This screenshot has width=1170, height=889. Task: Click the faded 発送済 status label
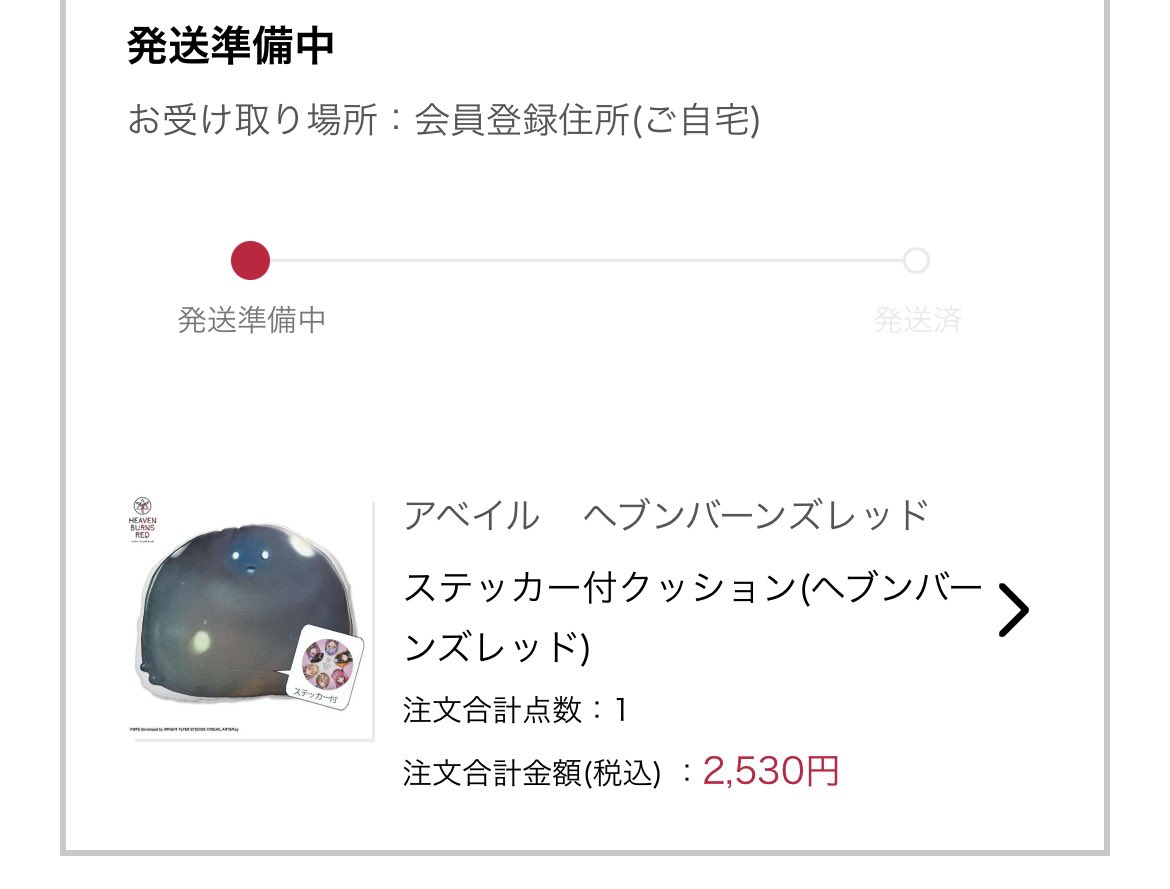(x=917, y=320)
